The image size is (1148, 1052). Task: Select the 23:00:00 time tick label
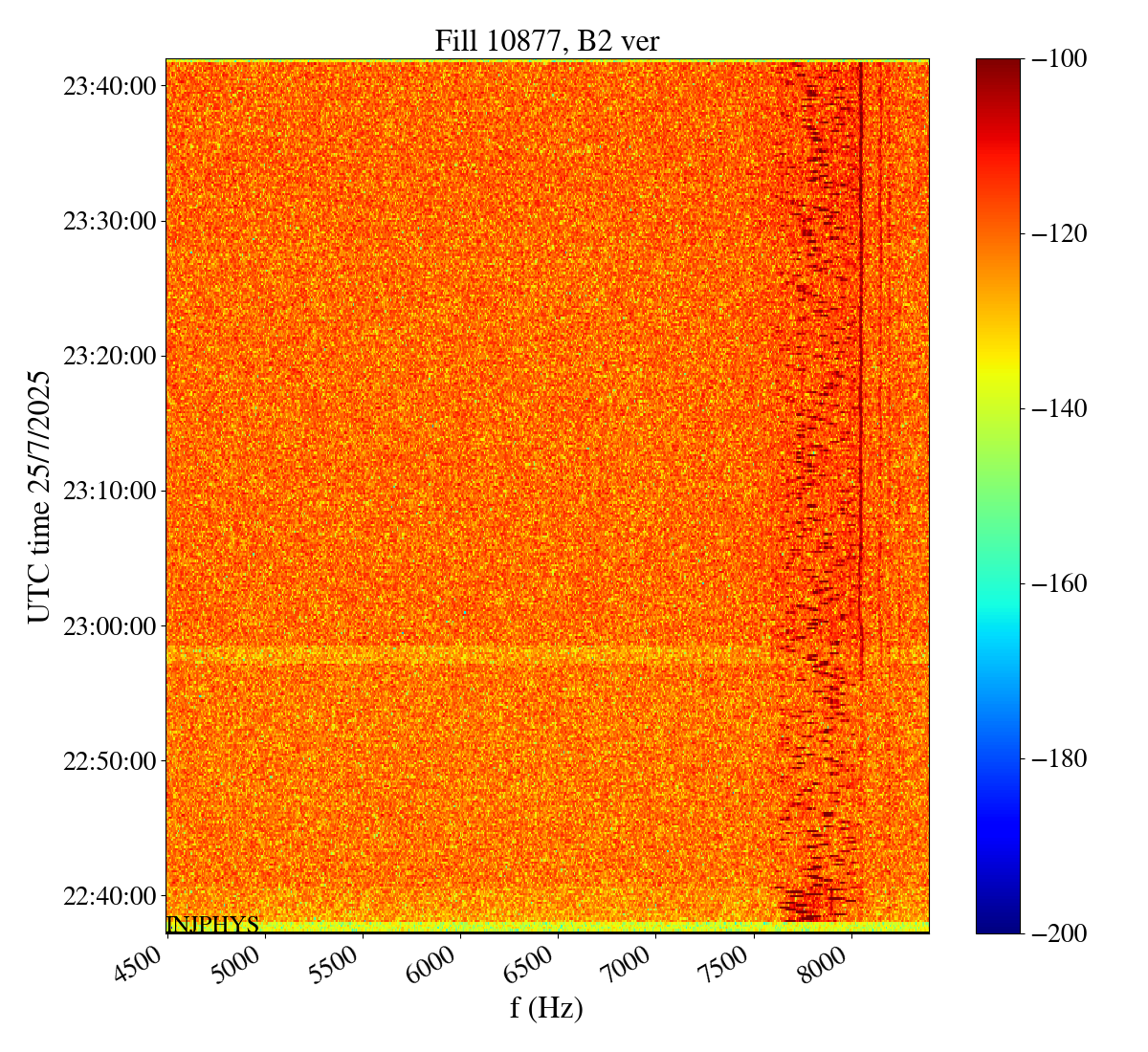tap(109, 626)
